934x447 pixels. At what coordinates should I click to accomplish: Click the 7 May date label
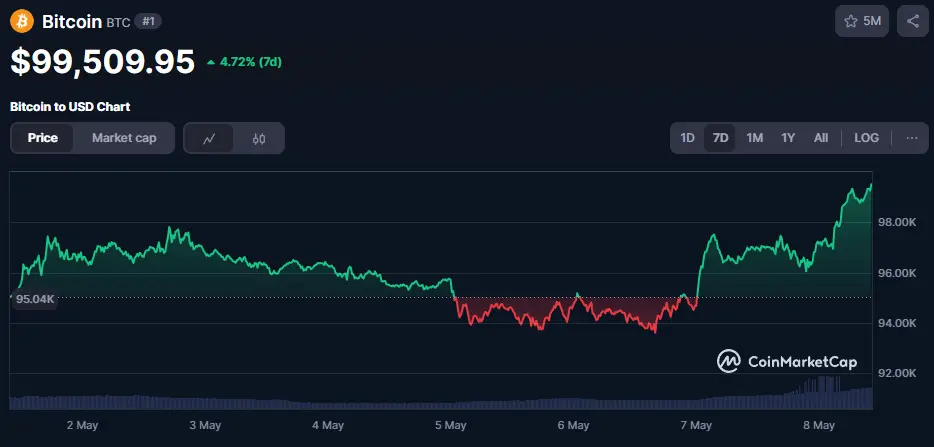[x=696, y=425]
